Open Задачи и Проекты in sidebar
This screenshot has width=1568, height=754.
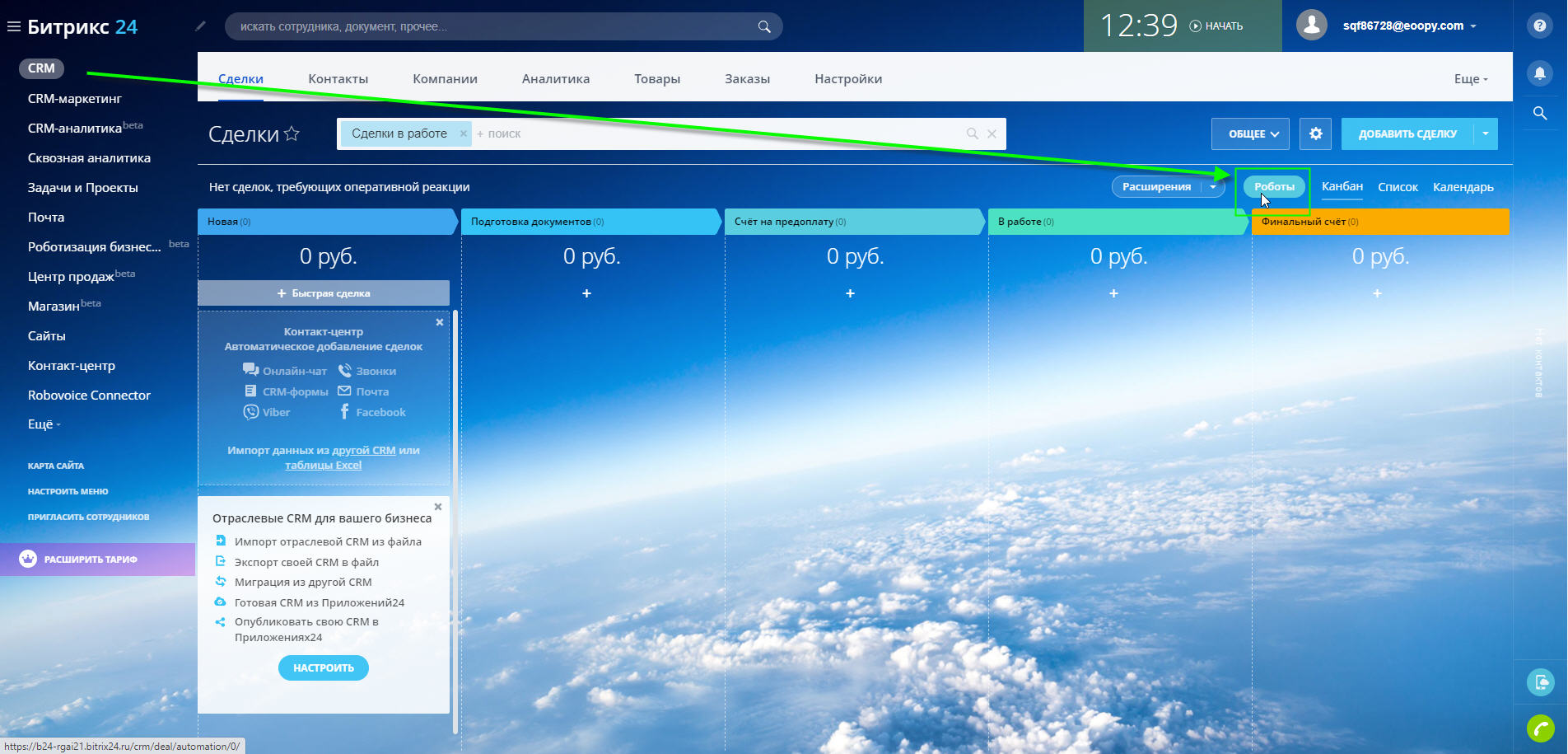83,188
